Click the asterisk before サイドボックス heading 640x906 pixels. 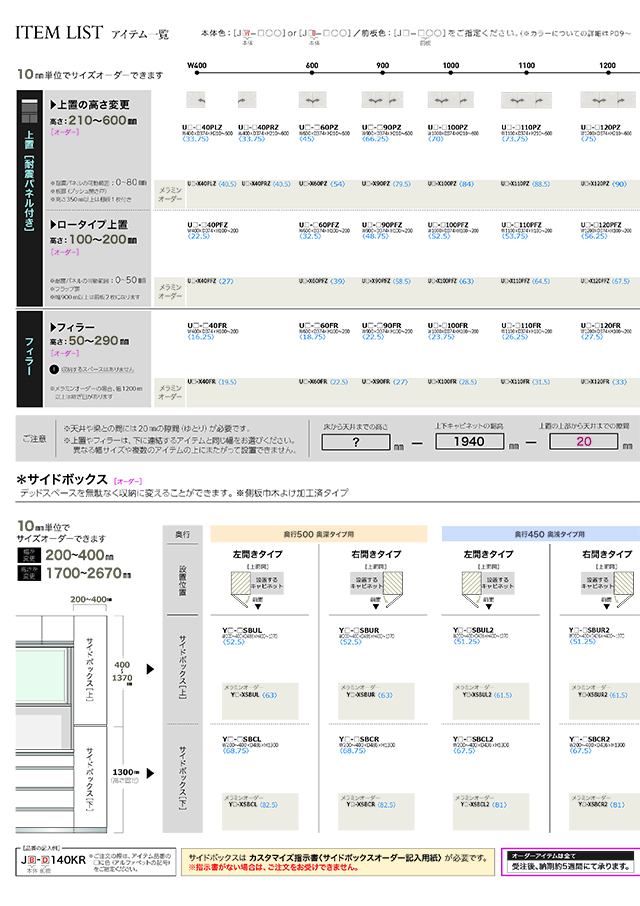click(20, 480)
